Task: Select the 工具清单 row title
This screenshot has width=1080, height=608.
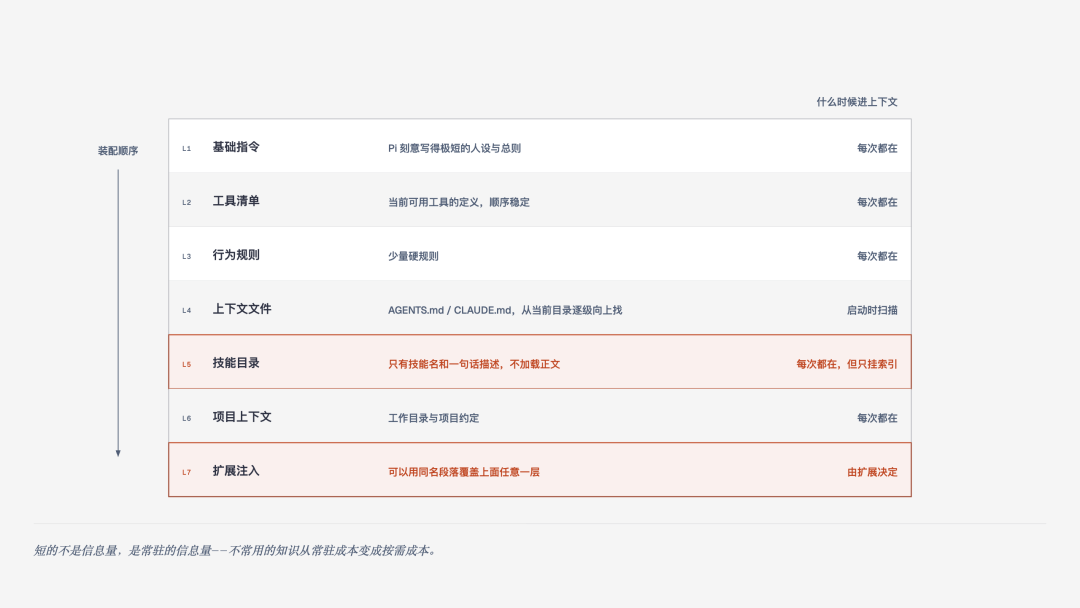Action: coord(236,201)
